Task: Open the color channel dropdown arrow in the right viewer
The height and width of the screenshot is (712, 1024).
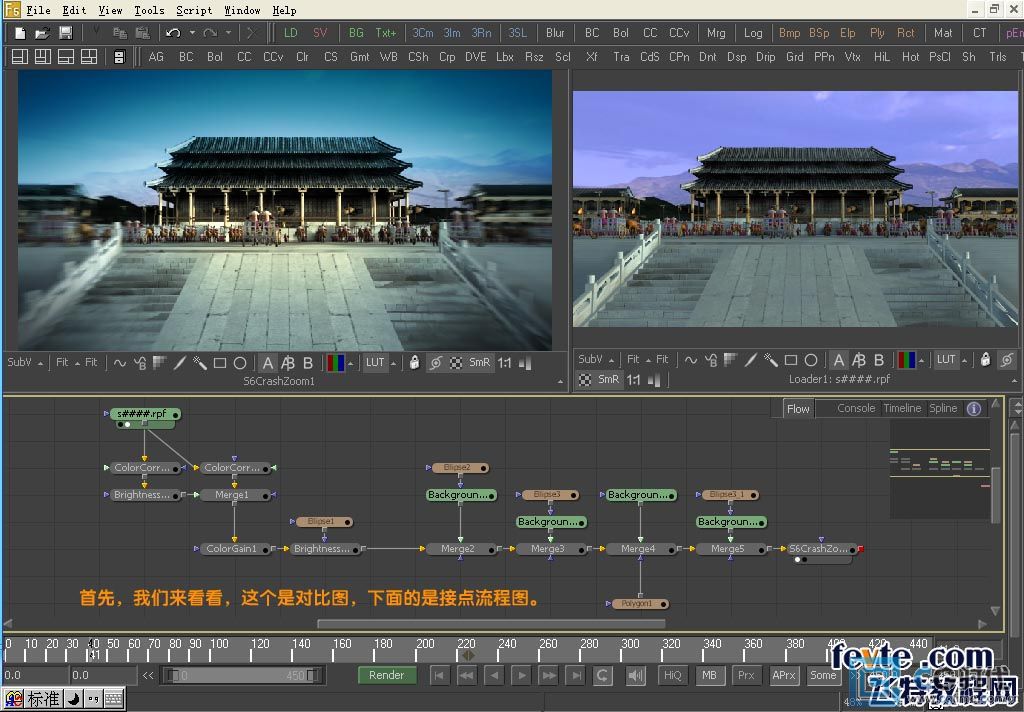Action: (921, 360)
